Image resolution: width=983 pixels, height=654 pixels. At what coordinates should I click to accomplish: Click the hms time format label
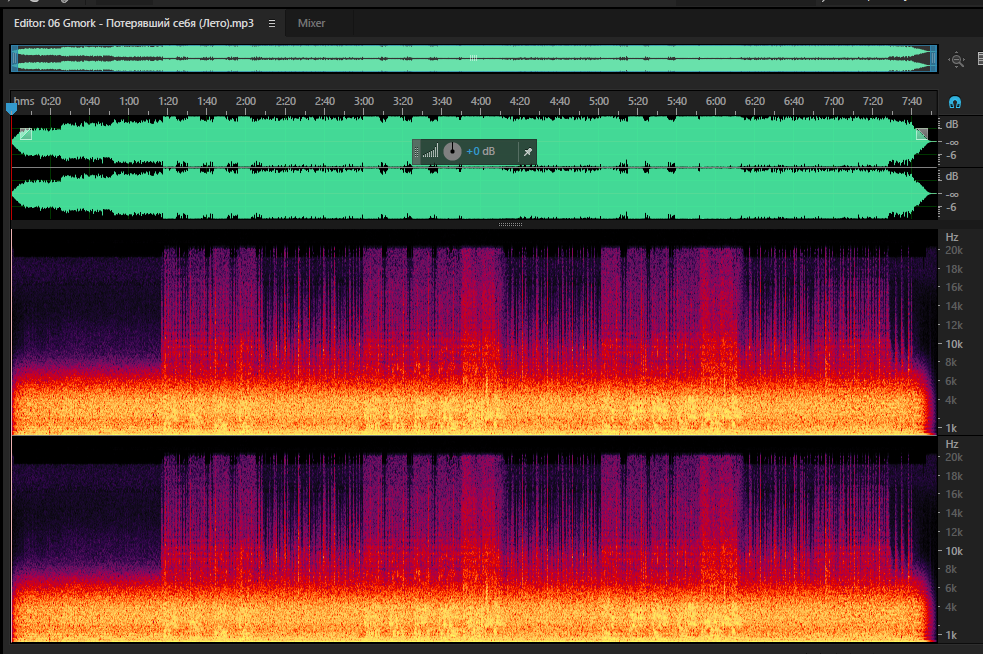tap(24, 101)
